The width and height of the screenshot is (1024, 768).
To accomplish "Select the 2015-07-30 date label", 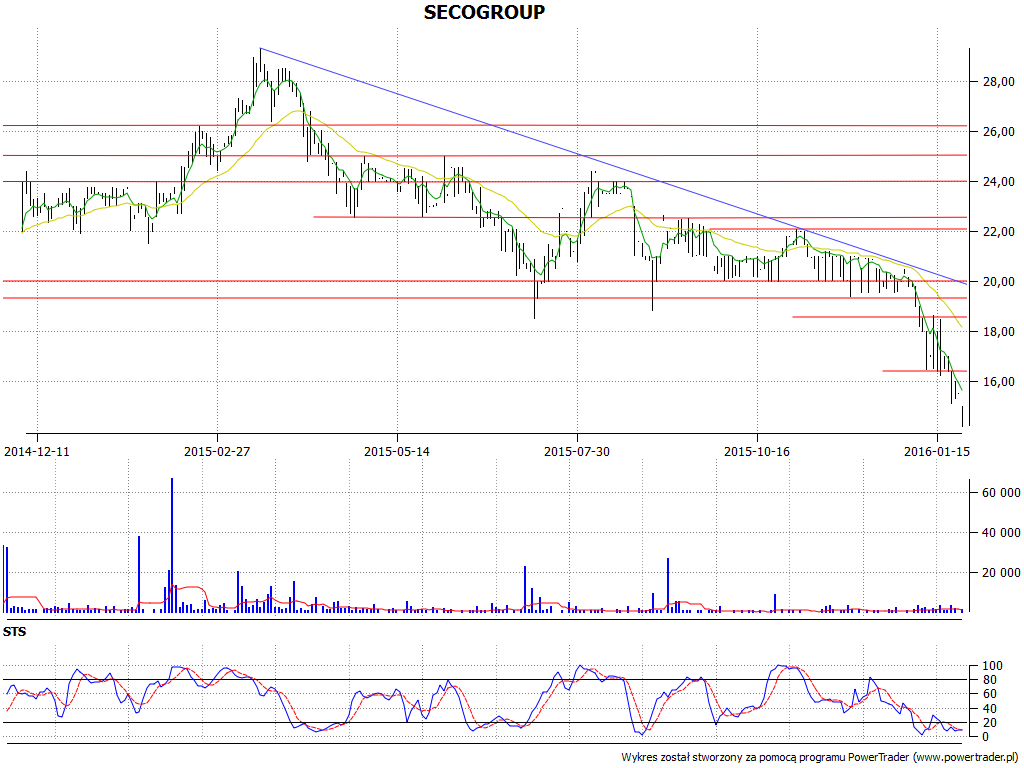I will pyautogui.click(x=577, y=451).
